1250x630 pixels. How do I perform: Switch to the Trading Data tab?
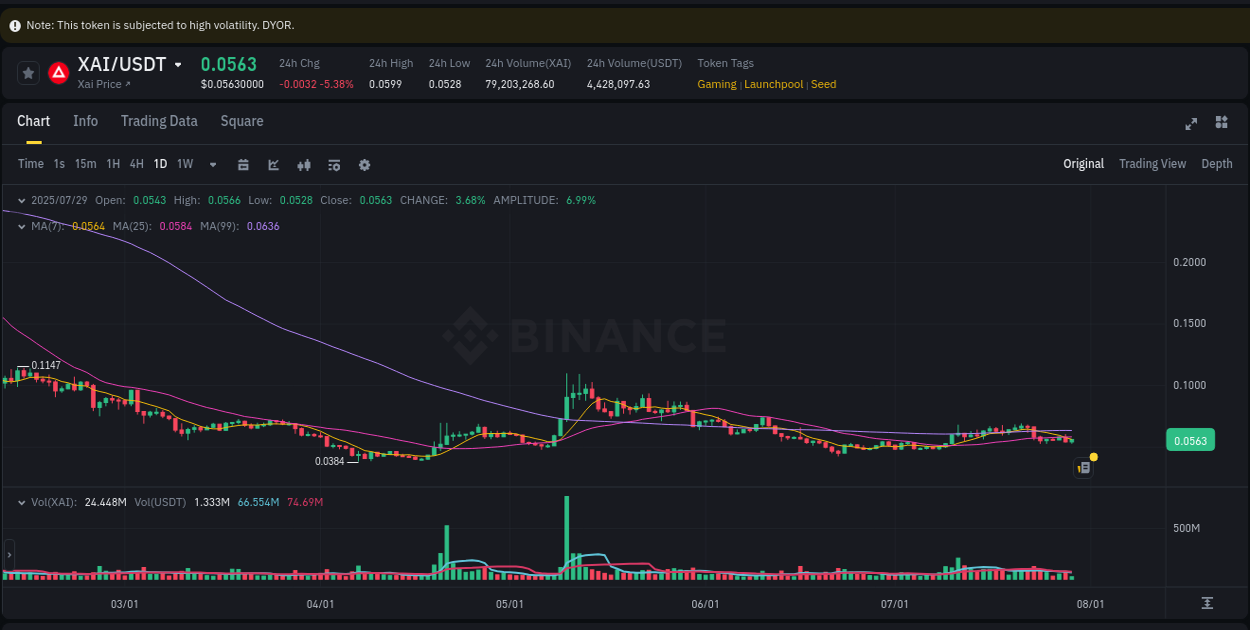click(x=159, y=121)
